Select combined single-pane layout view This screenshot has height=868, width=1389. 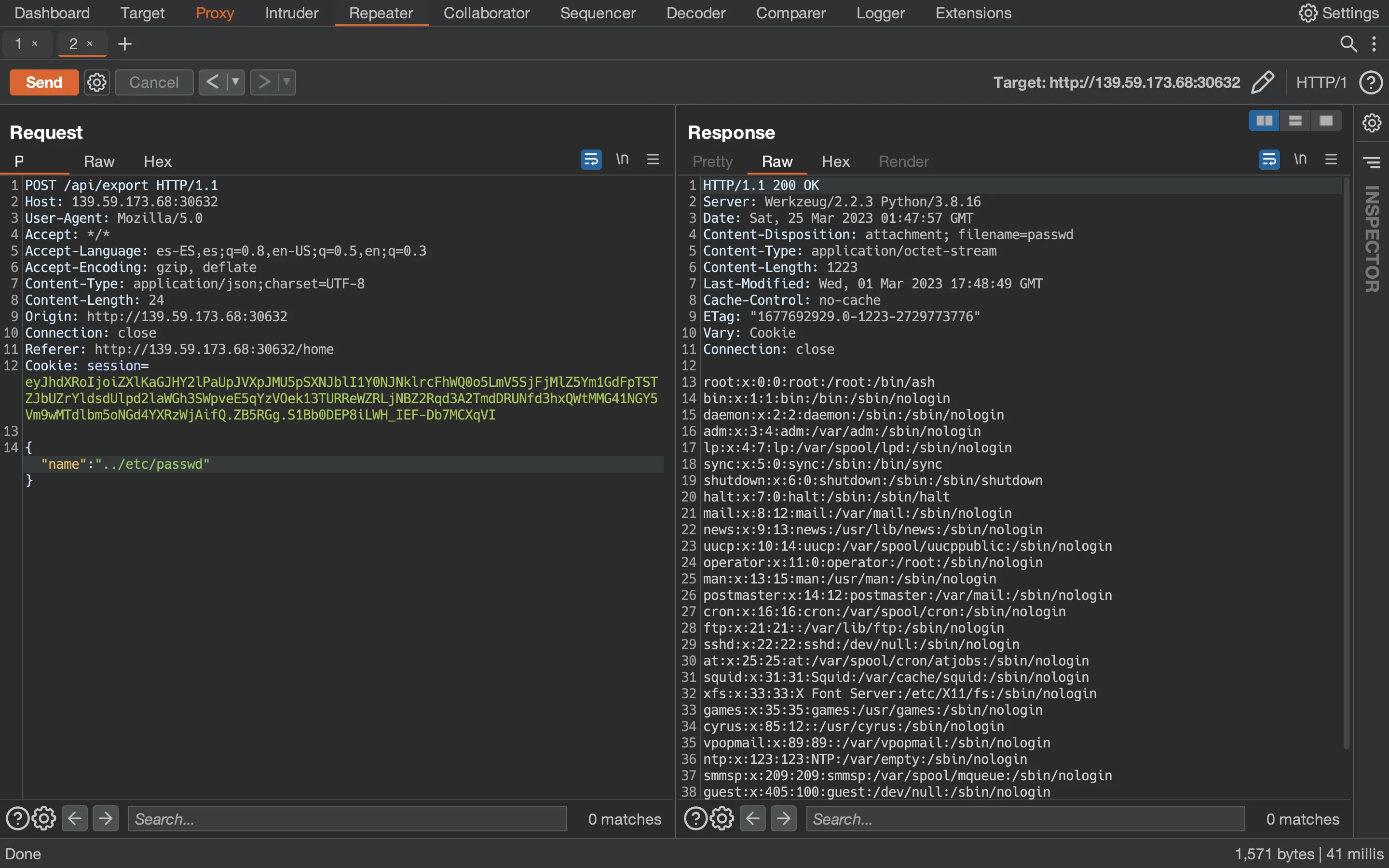[1326, 121]
